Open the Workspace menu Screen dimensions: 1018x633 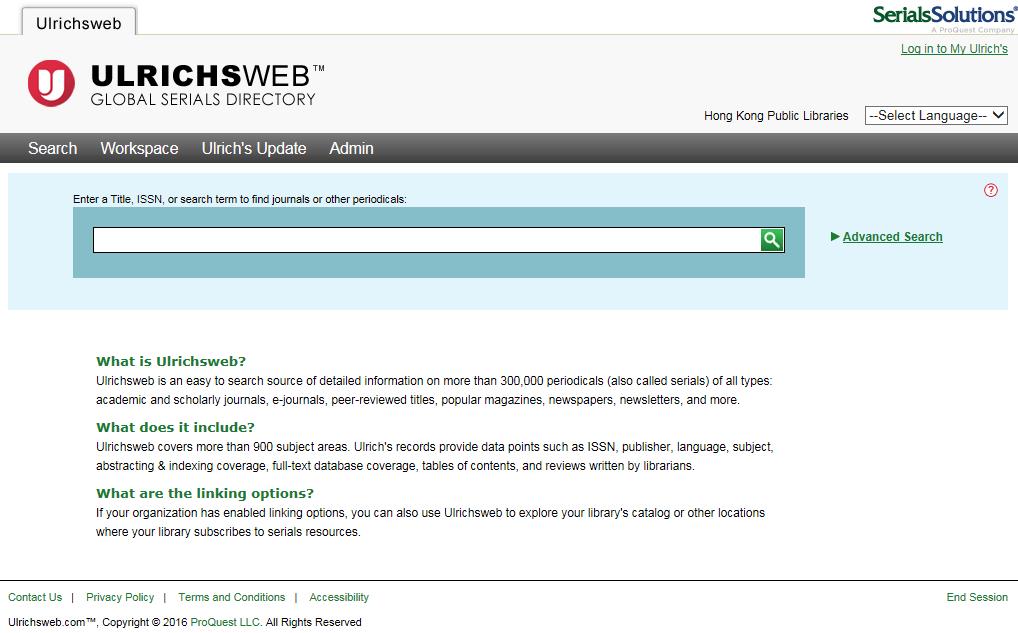140,148
